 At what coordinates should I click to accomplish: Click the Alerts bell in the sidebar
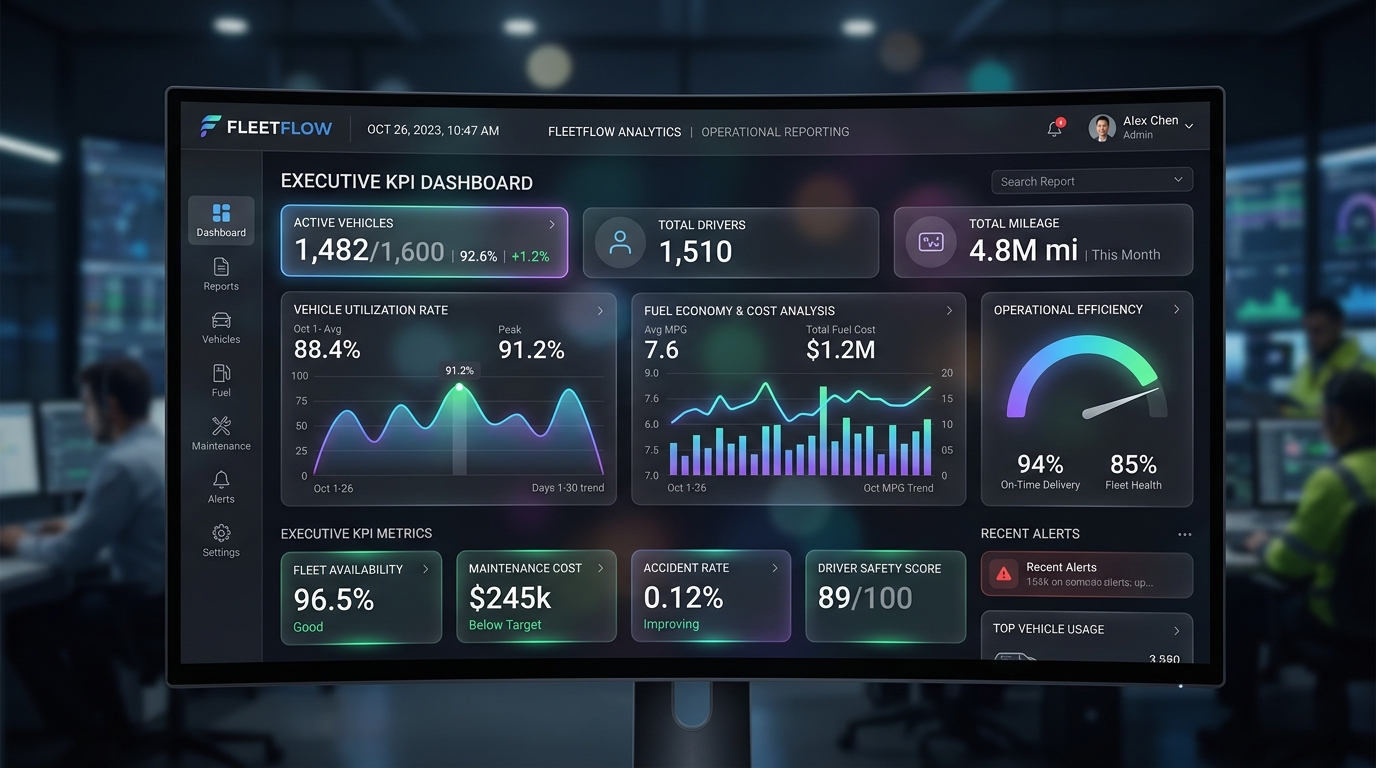[221, 480]
